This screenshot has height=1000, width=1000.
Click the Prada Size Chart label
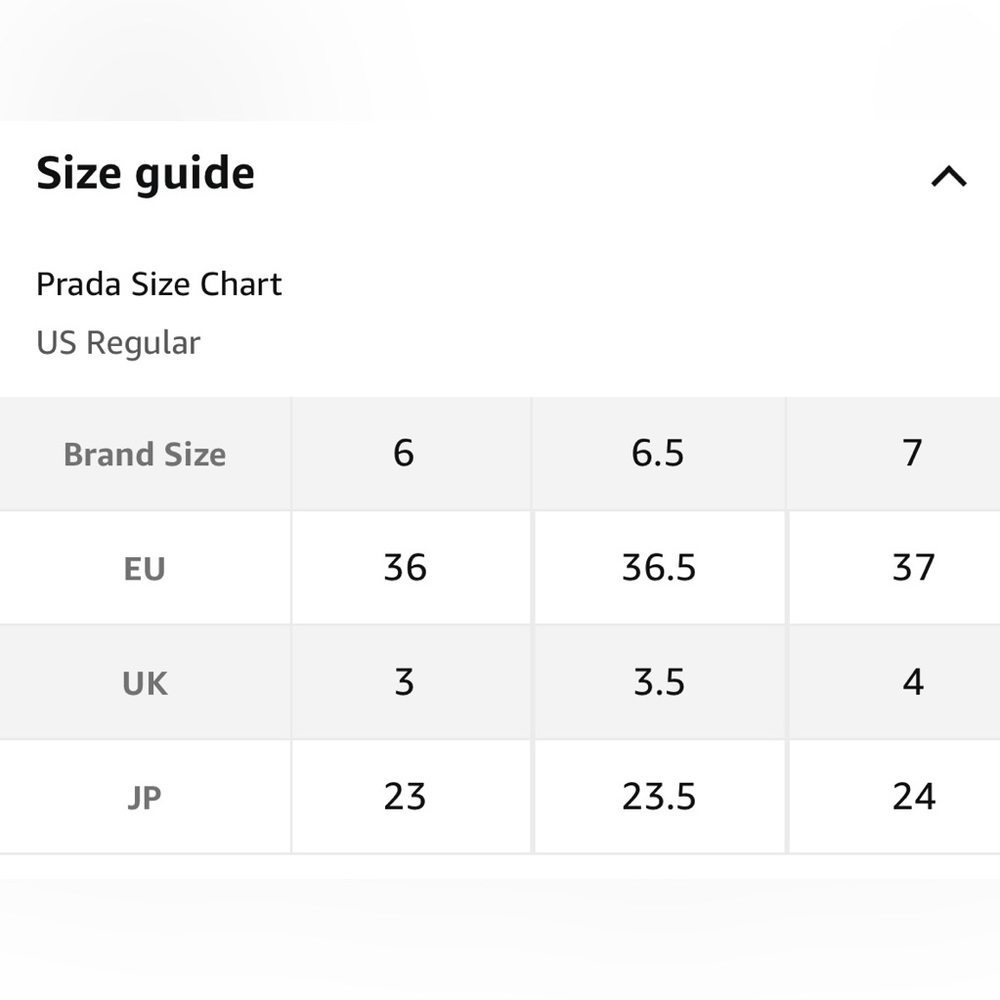click(159, 284)
